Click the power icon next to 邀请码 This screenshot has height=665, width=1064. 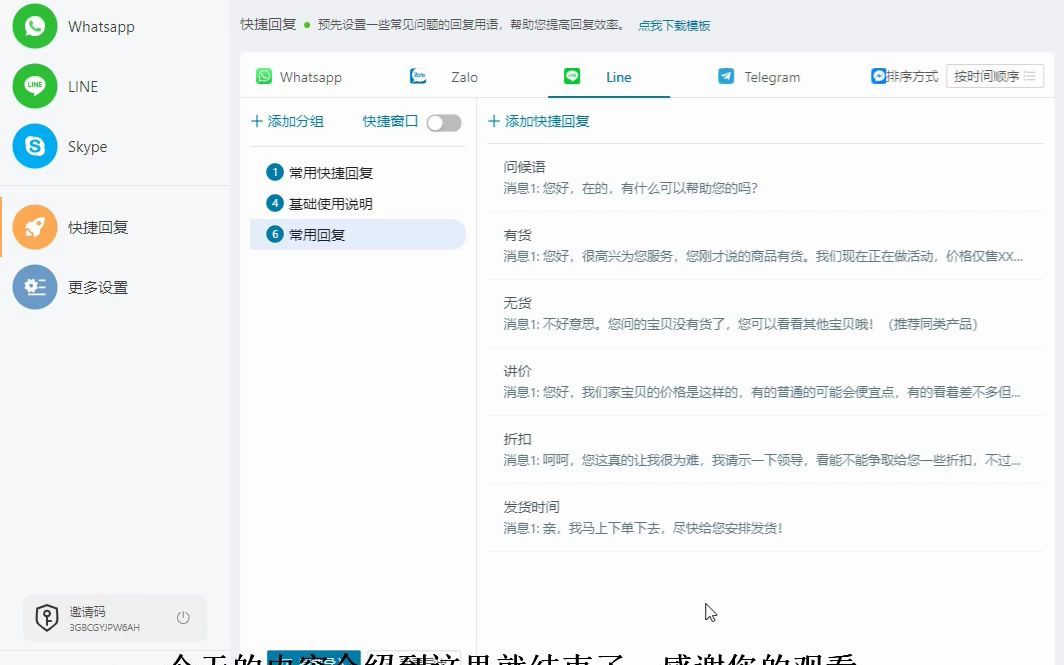click(x=183, y=617)
